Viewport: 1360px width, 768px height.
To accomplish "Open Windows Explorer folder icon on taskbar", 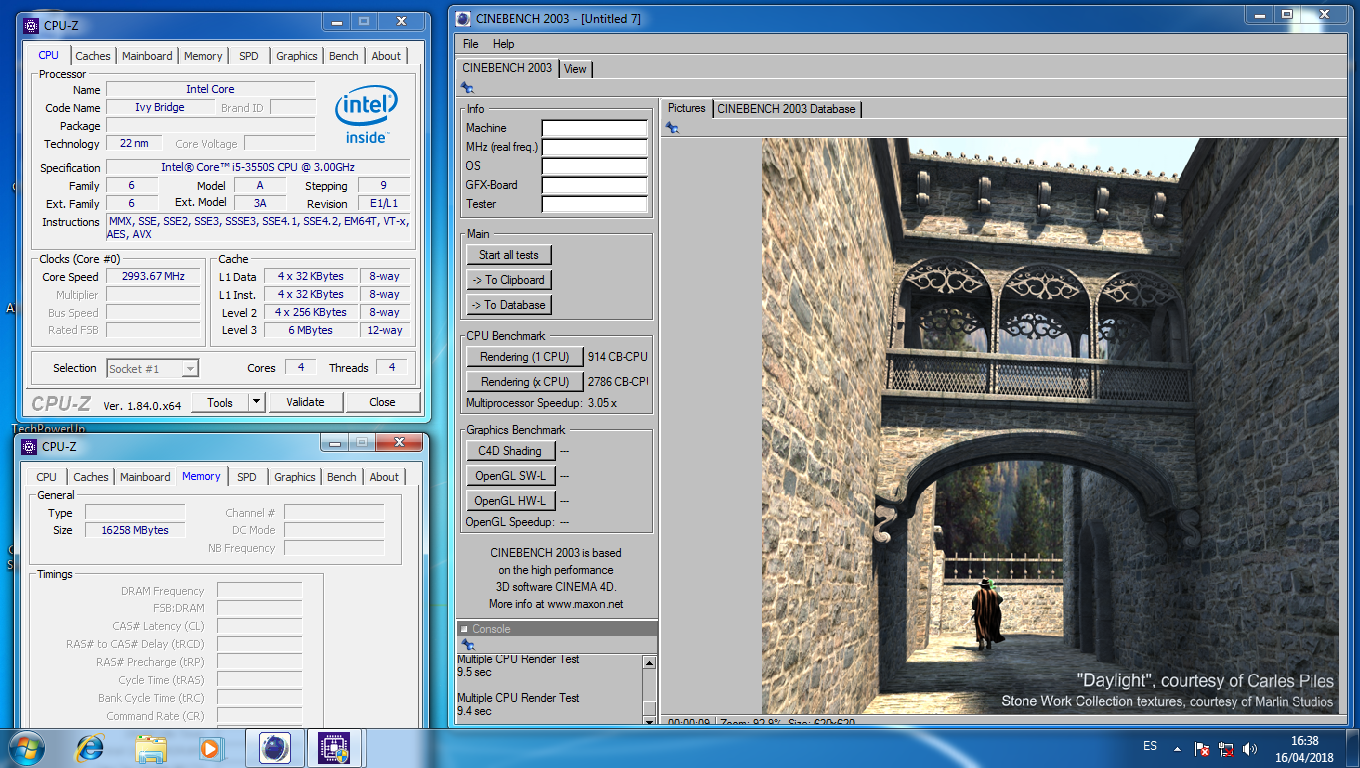I will (x=151, y=747).
